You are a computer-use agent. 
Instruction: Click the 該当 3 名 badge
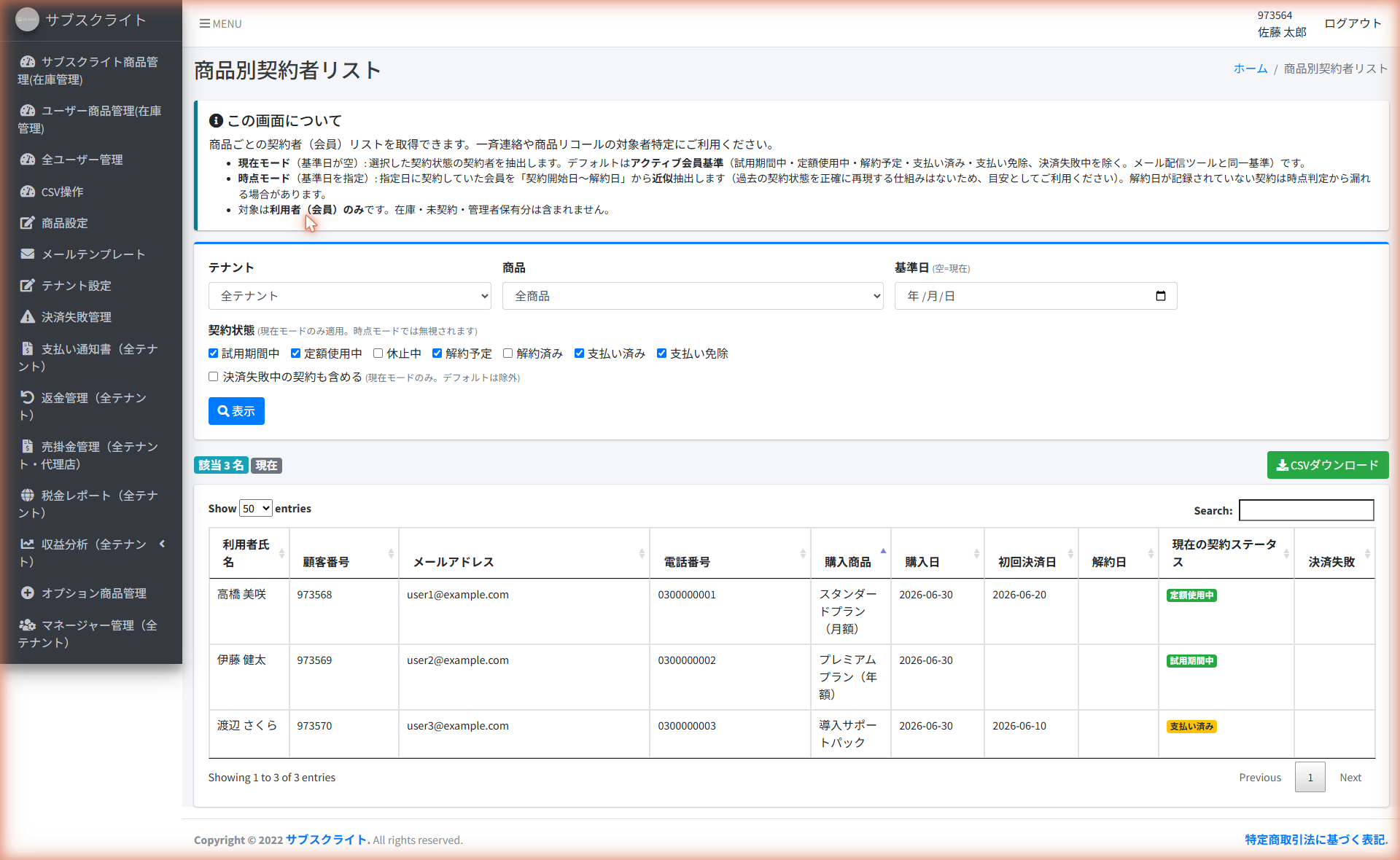[x=221, y=465]
